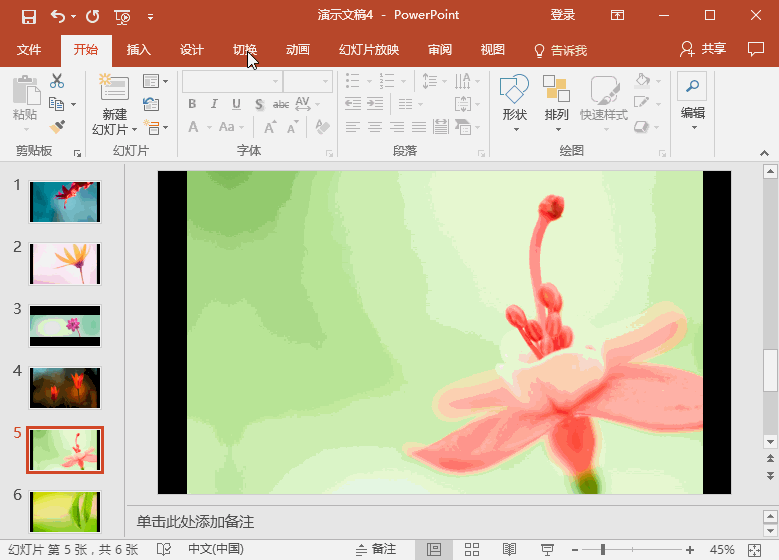Open the font size combo box
Image resolution: width=779 pixels, height=560 pixels.
tap(308, 81)
